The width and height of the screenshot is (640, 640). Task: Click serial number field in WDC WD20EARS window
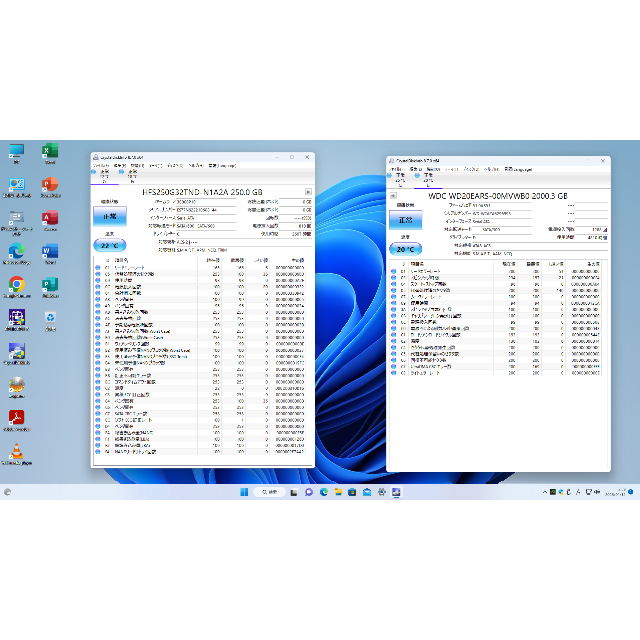tap(502, 213)
